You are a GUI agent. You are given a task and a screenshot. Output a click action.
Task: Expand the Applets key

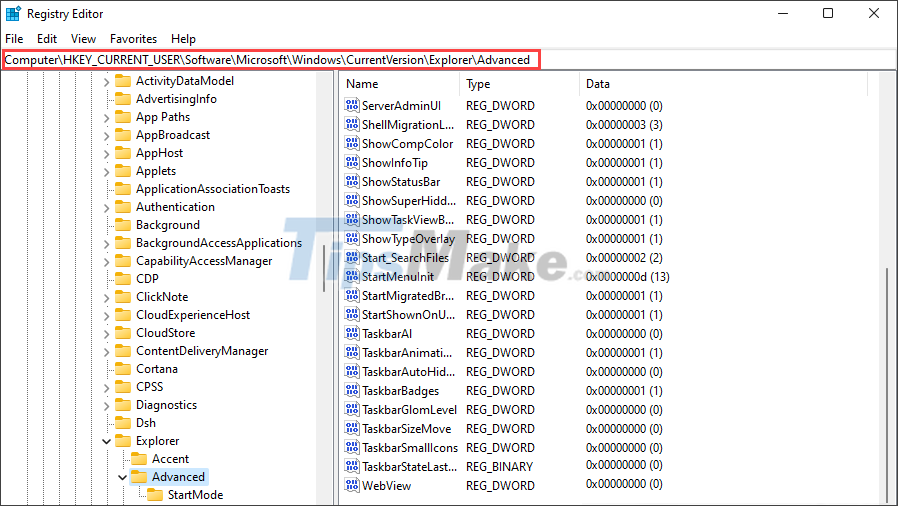(107, 172)
